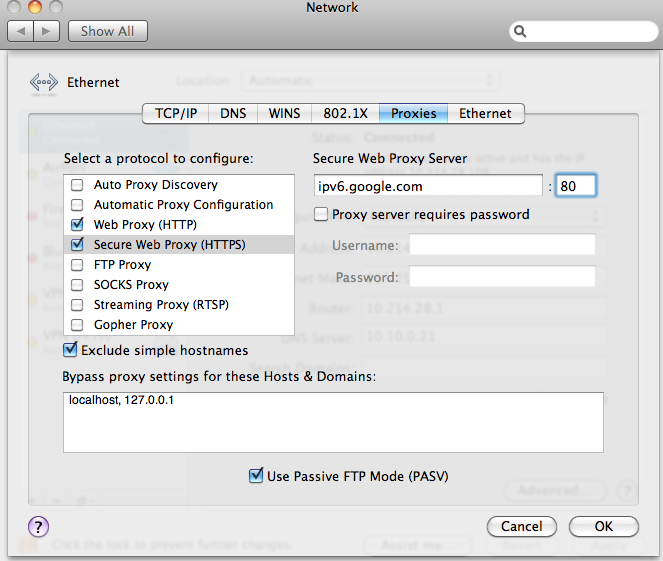Viewport: 663px width, 561px height.
Task: Toggle Use Passive FTP Mode (PASV)
Action: 256,476
